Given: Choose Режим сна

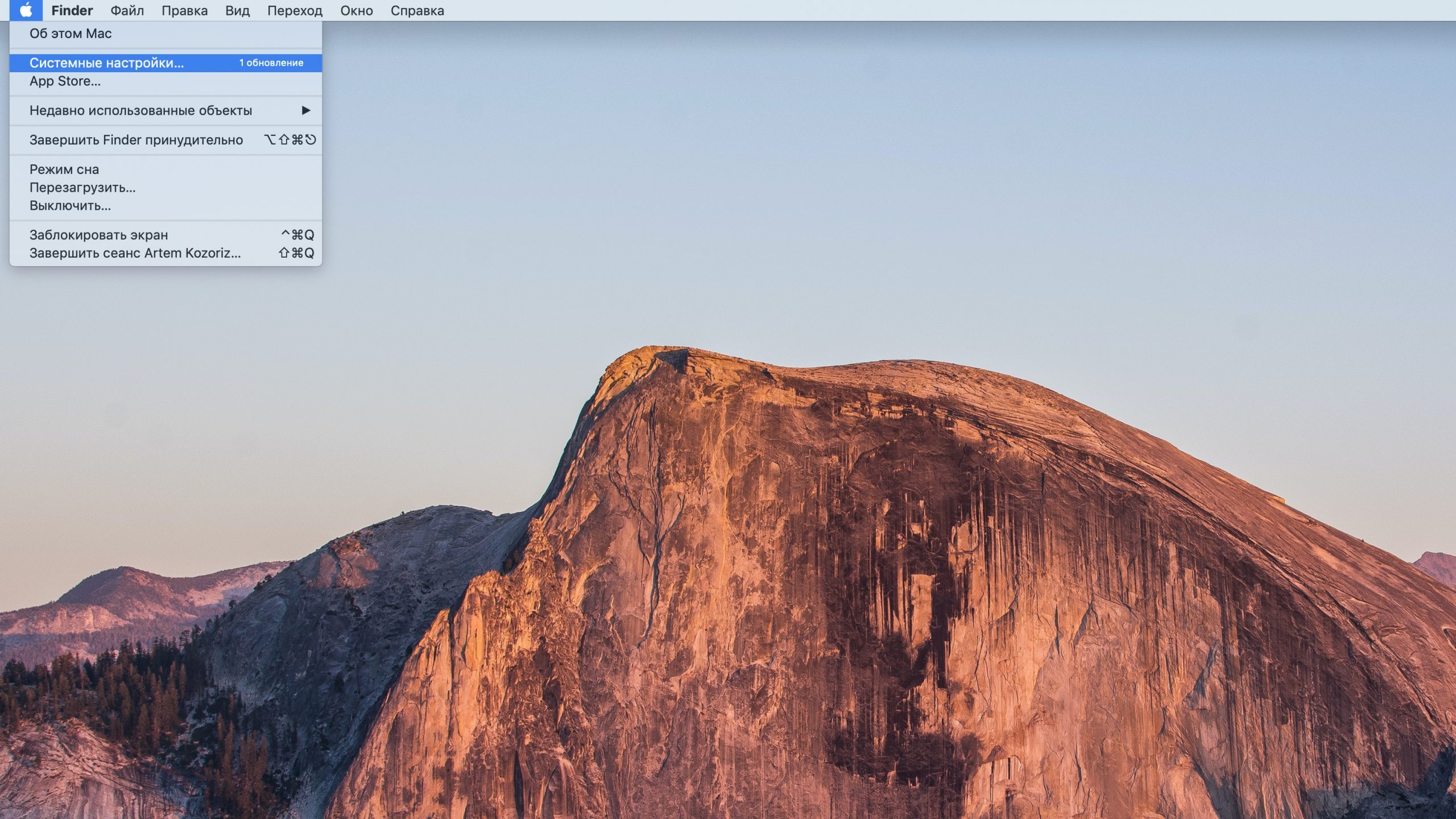Looking at the screenshot, I should 64,169.
